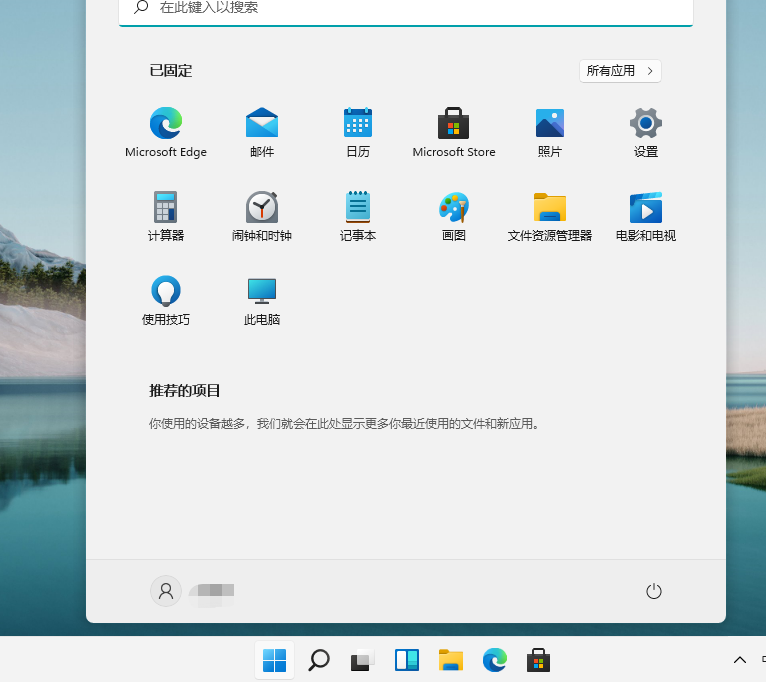This screenshot has width=766, height=682.
Task: Expand the 所有应用 list
Action: [620, 71]
